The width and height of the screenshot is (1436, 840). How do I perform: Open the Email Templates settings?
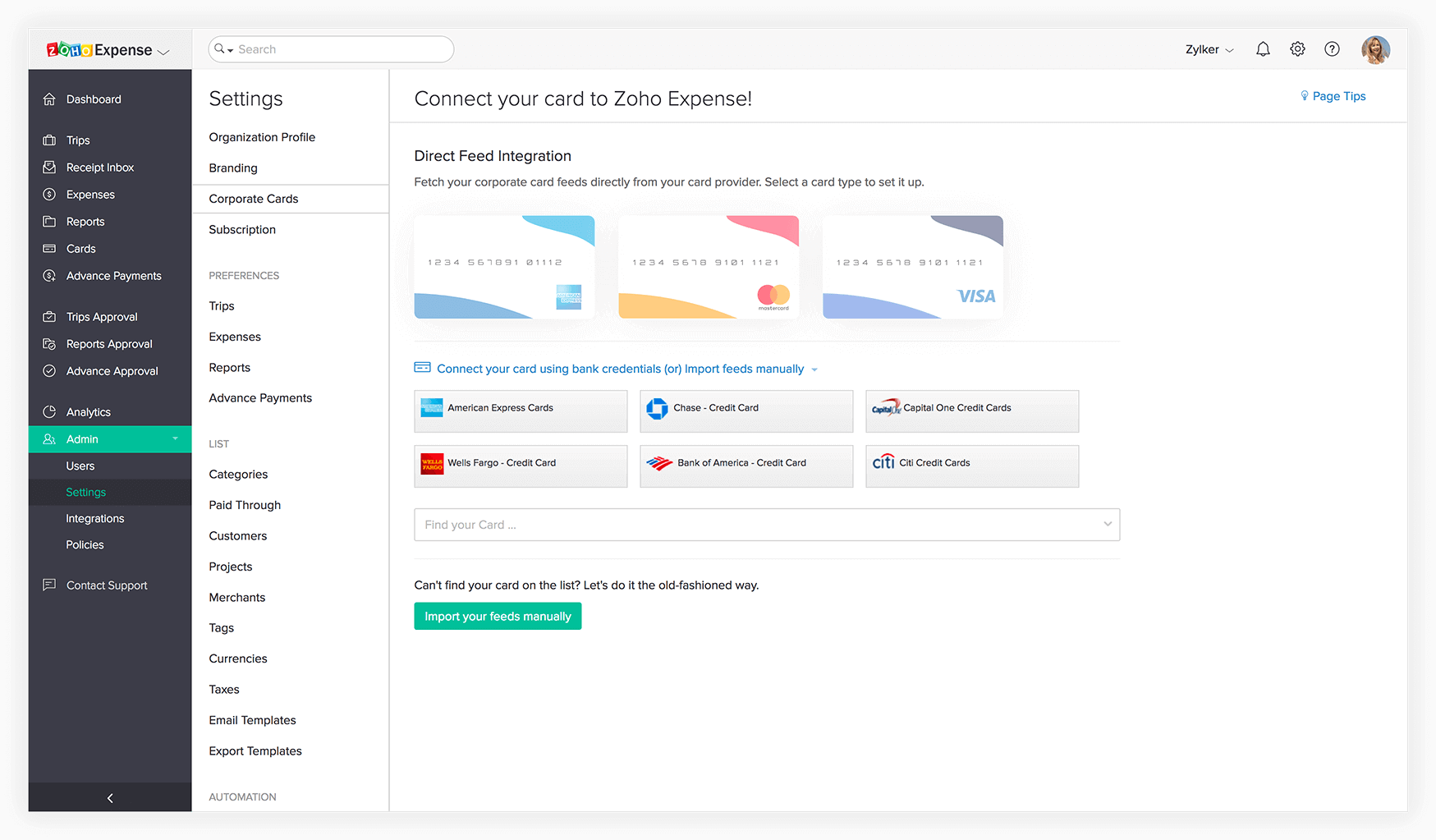(x=252, y=719)
